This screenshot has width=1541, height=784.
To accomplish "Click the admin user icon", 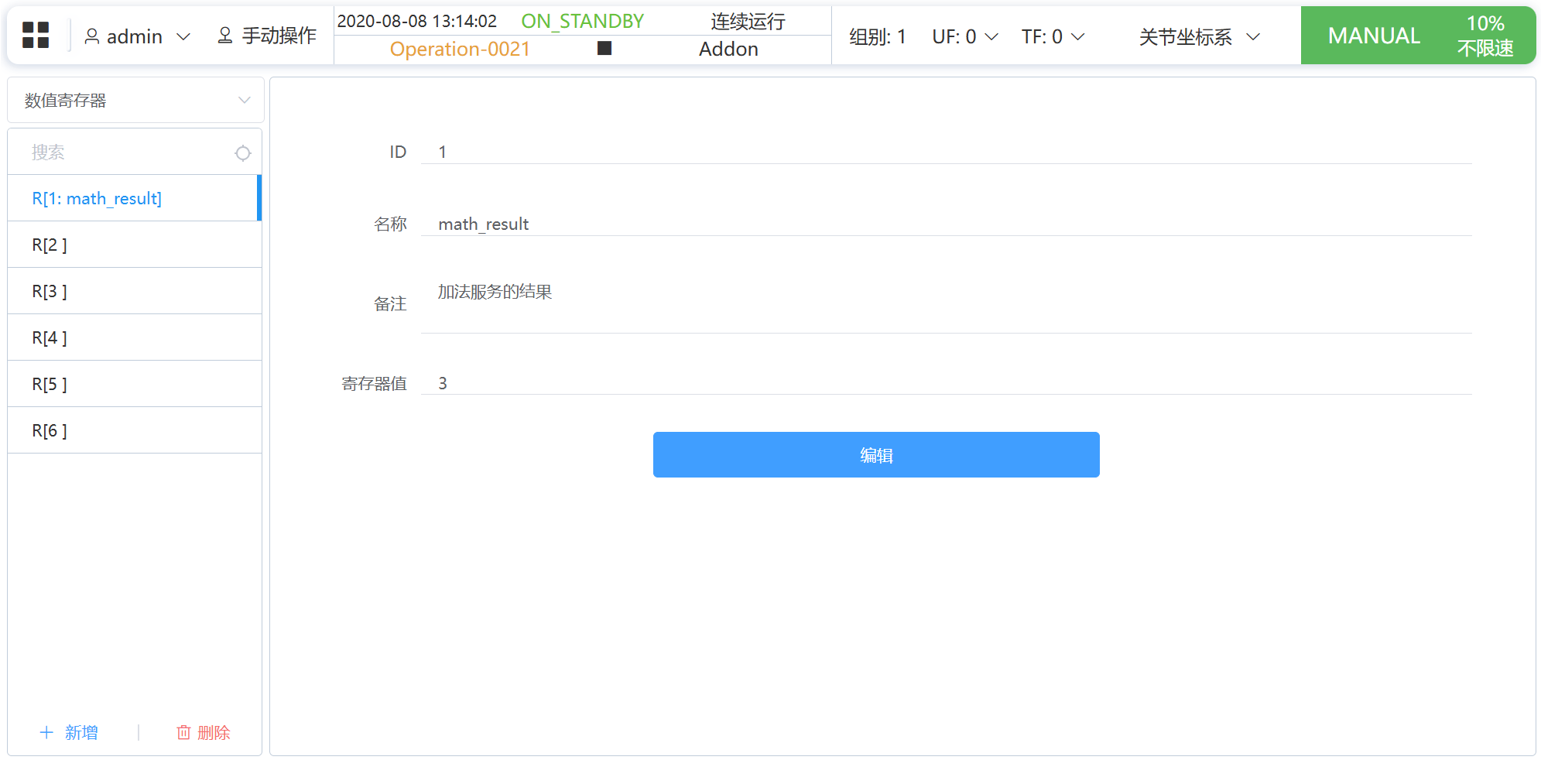I will click(x=92, y=36).
